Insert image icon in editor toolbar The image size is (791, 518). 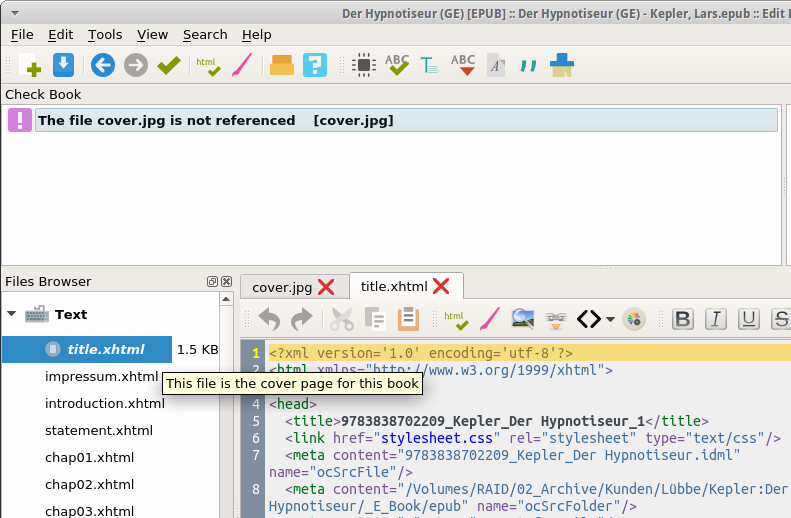pos(523,319)
